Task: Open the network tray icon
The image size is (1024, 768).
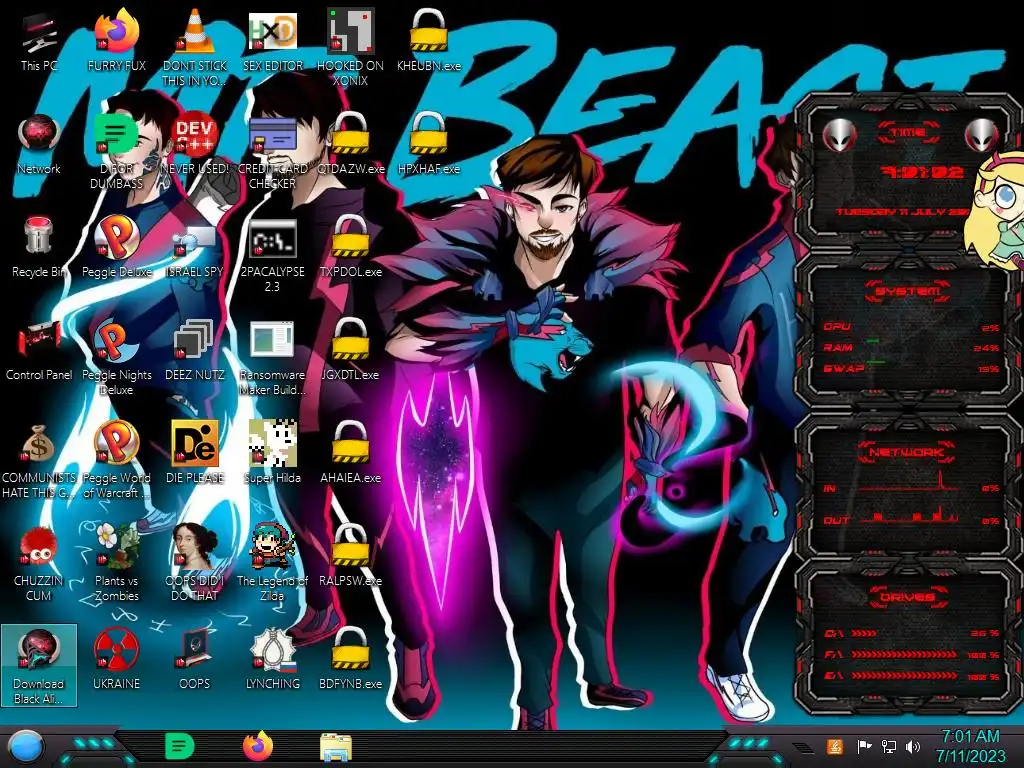Action: (889, 746)
